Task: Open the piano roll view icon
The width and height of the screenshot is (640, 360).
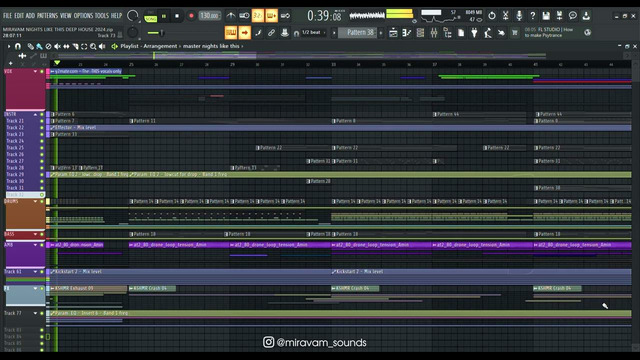Action: 407,33
